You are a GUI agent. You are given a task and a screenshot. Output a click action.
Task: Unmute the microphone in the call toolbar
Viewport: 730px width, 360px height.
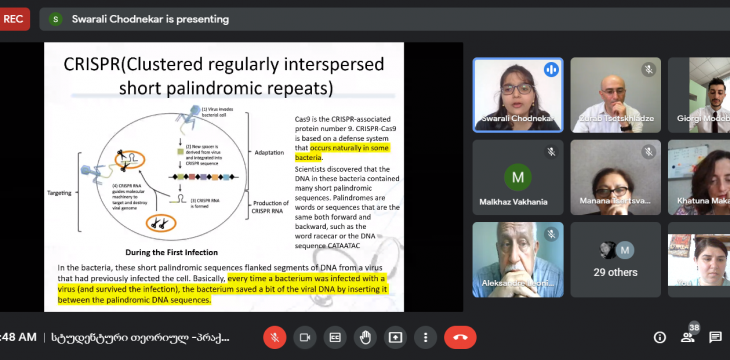[275, 338]
